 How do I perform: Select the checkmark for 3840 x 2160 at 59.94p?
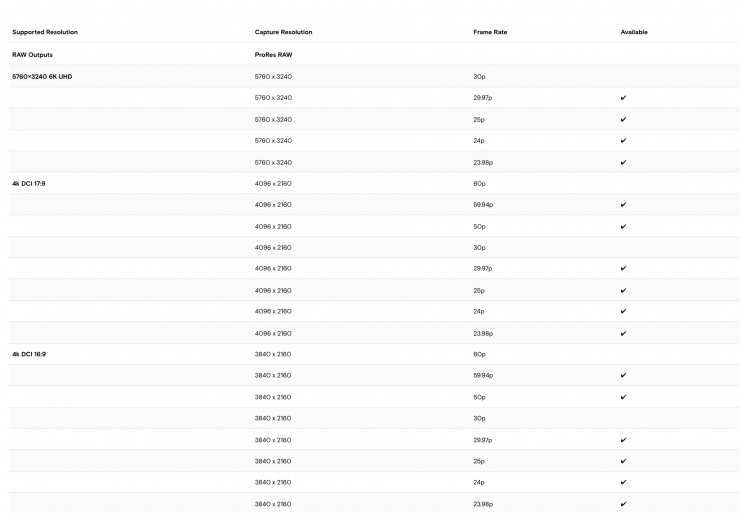[623, 376]
